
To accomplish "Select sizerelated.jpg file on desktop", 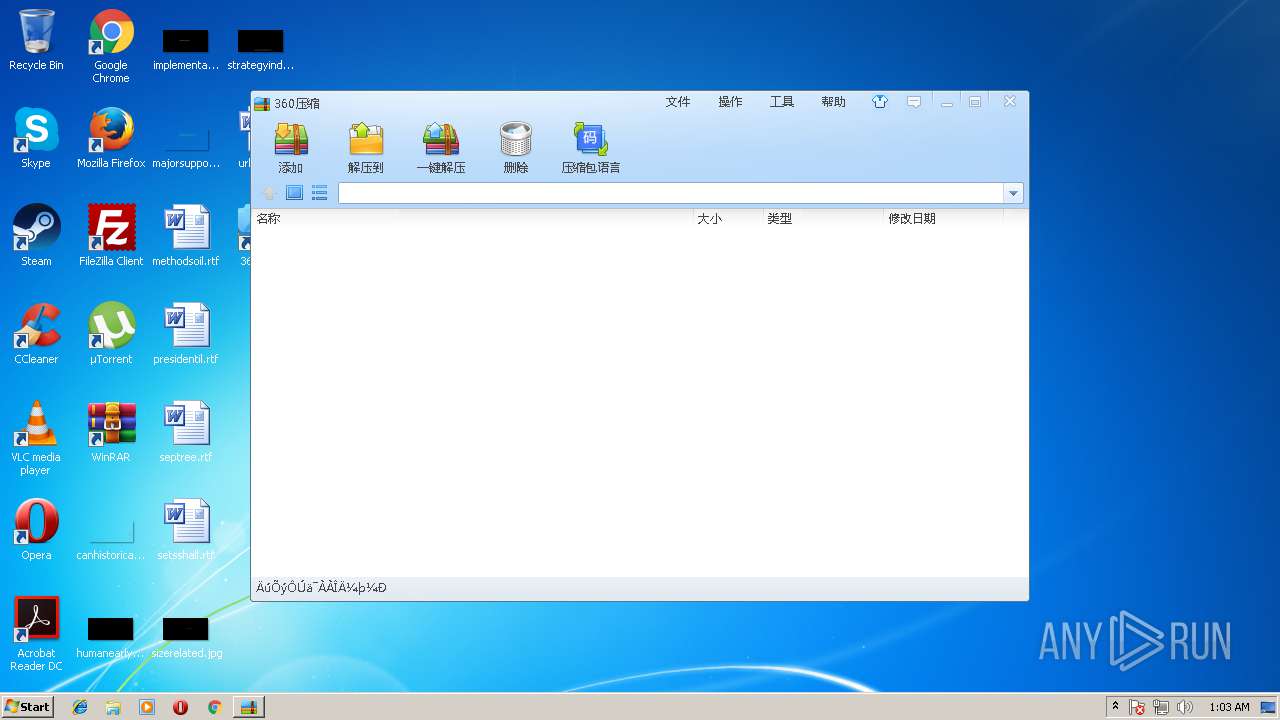I will 186,638.
